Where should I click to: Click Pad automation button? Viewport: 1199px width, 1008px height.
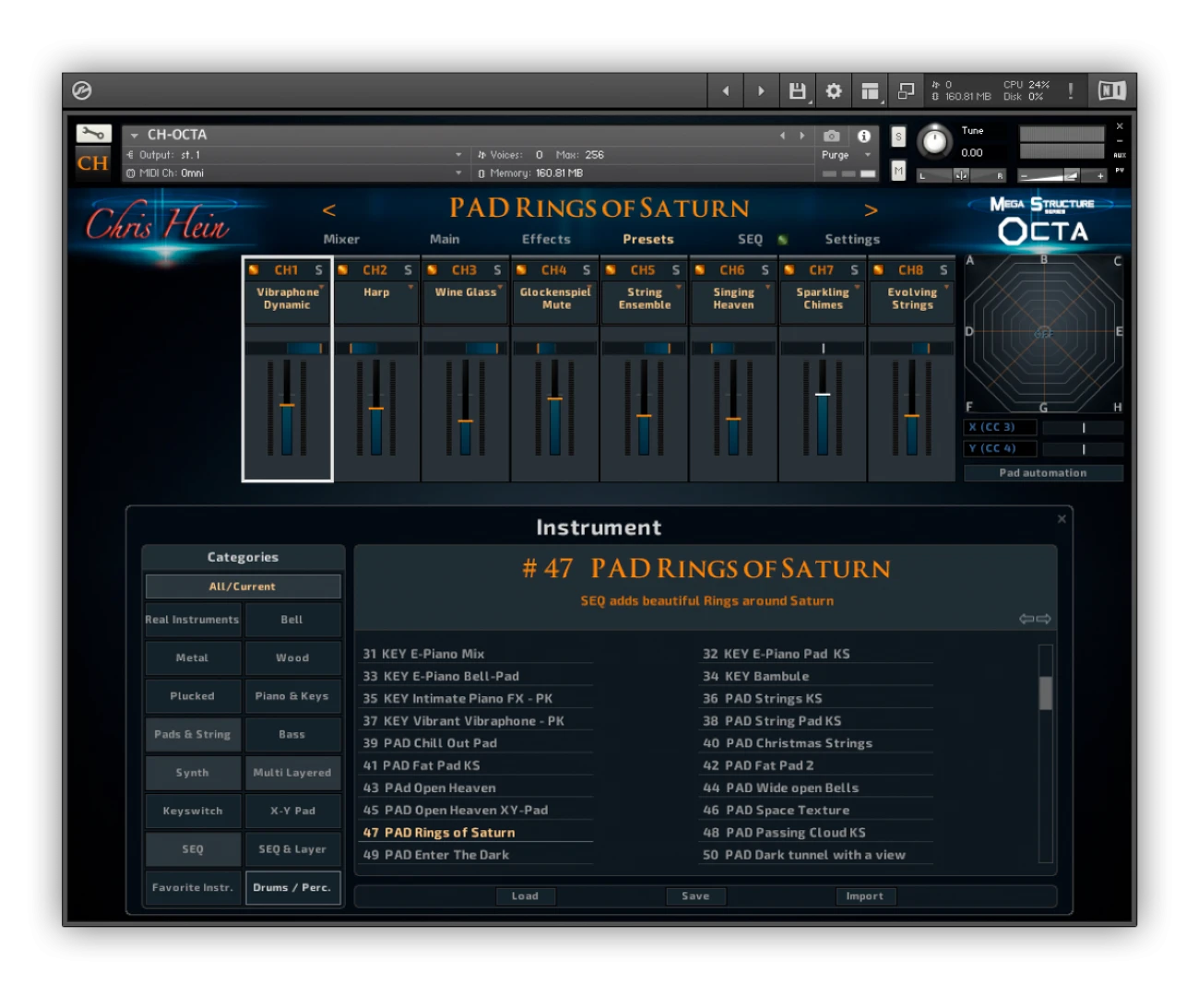pyautogui.click(x=1043, y=473)
